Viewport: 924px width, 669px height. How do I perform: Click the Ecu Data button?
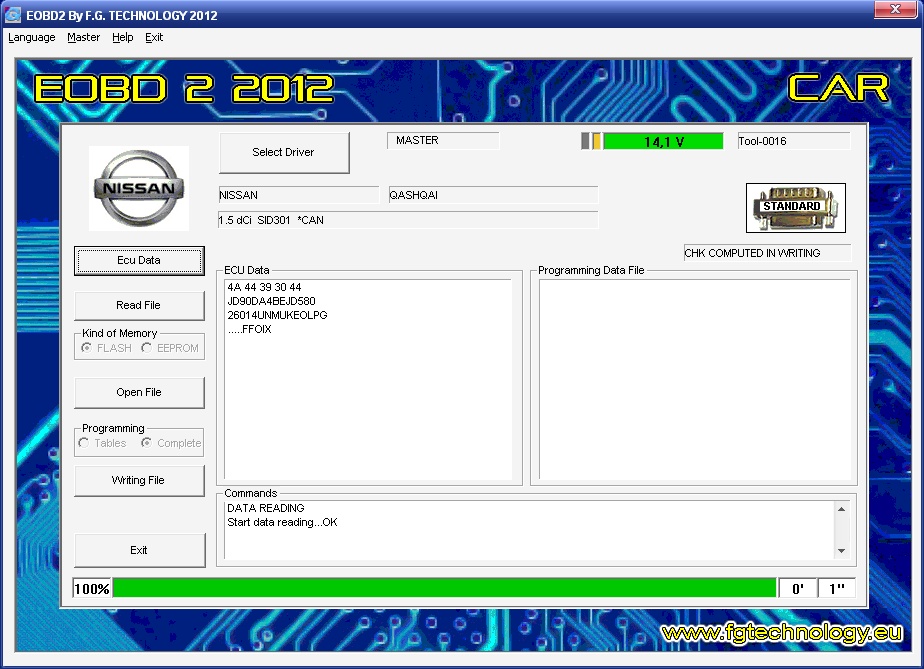click(139, 261)
